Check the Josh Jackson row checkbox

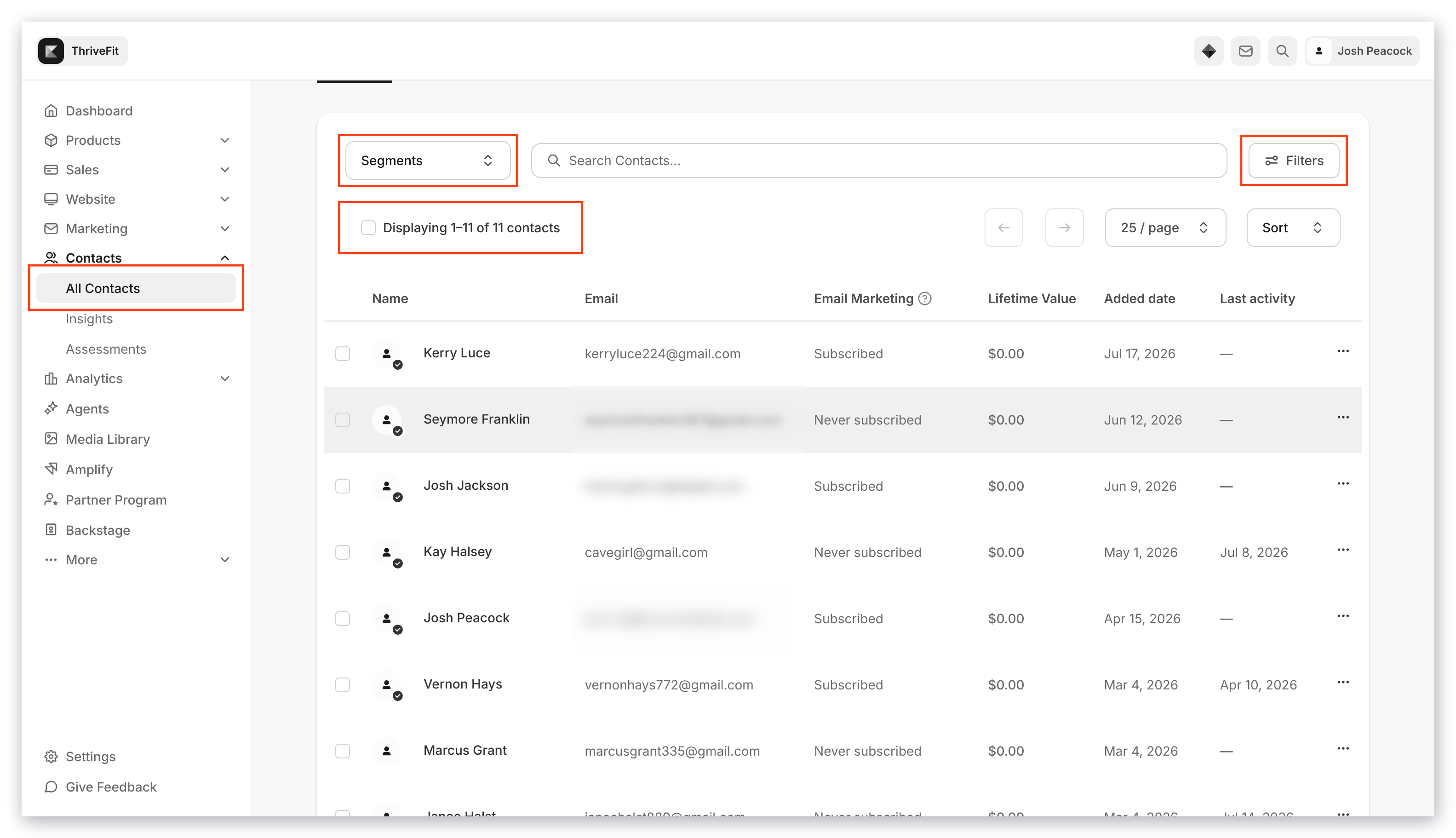coord(343,486)
